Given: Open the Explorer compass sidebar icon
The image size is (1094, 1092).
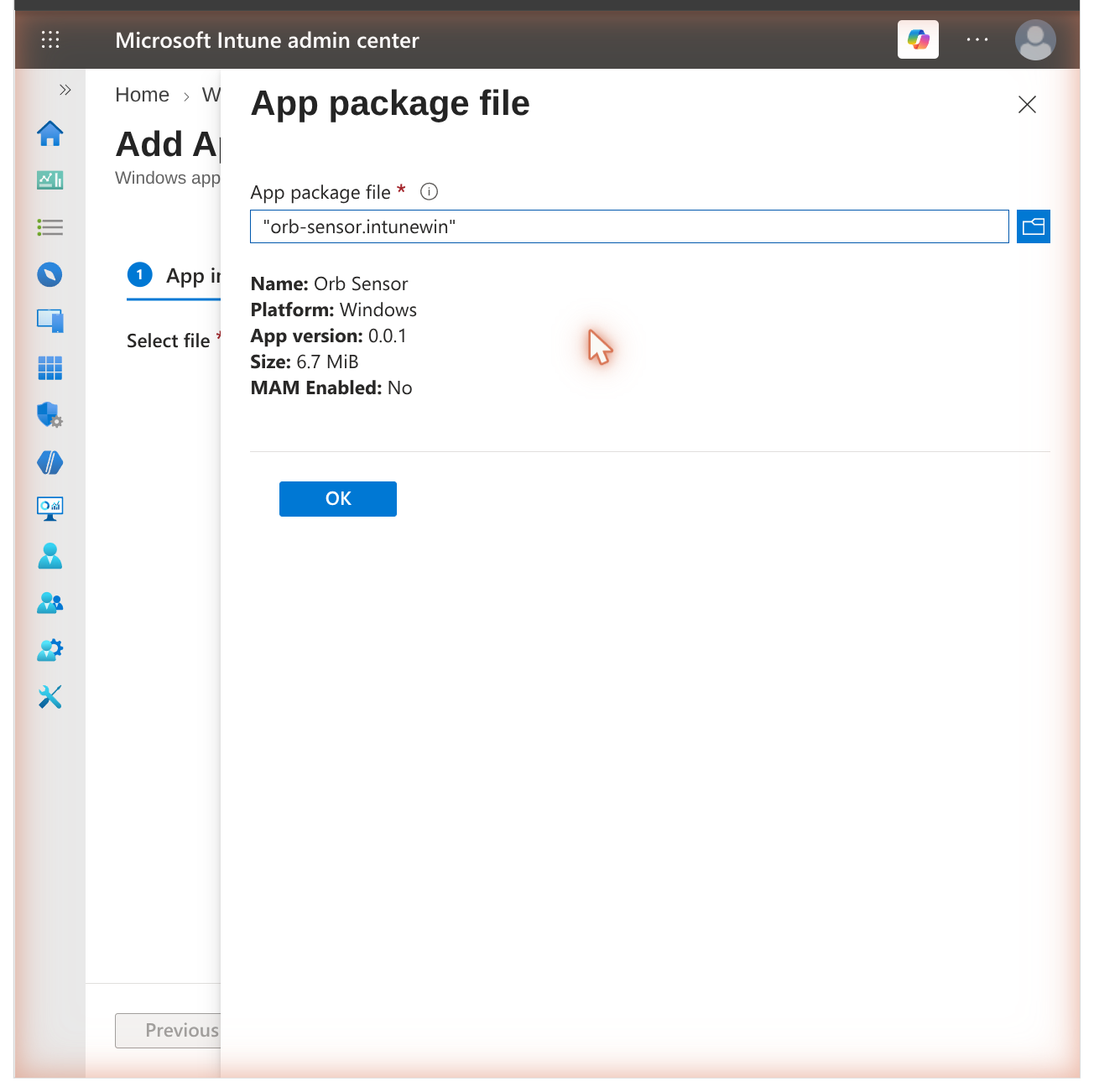Looking at the screenshot, I should point(50,274).
